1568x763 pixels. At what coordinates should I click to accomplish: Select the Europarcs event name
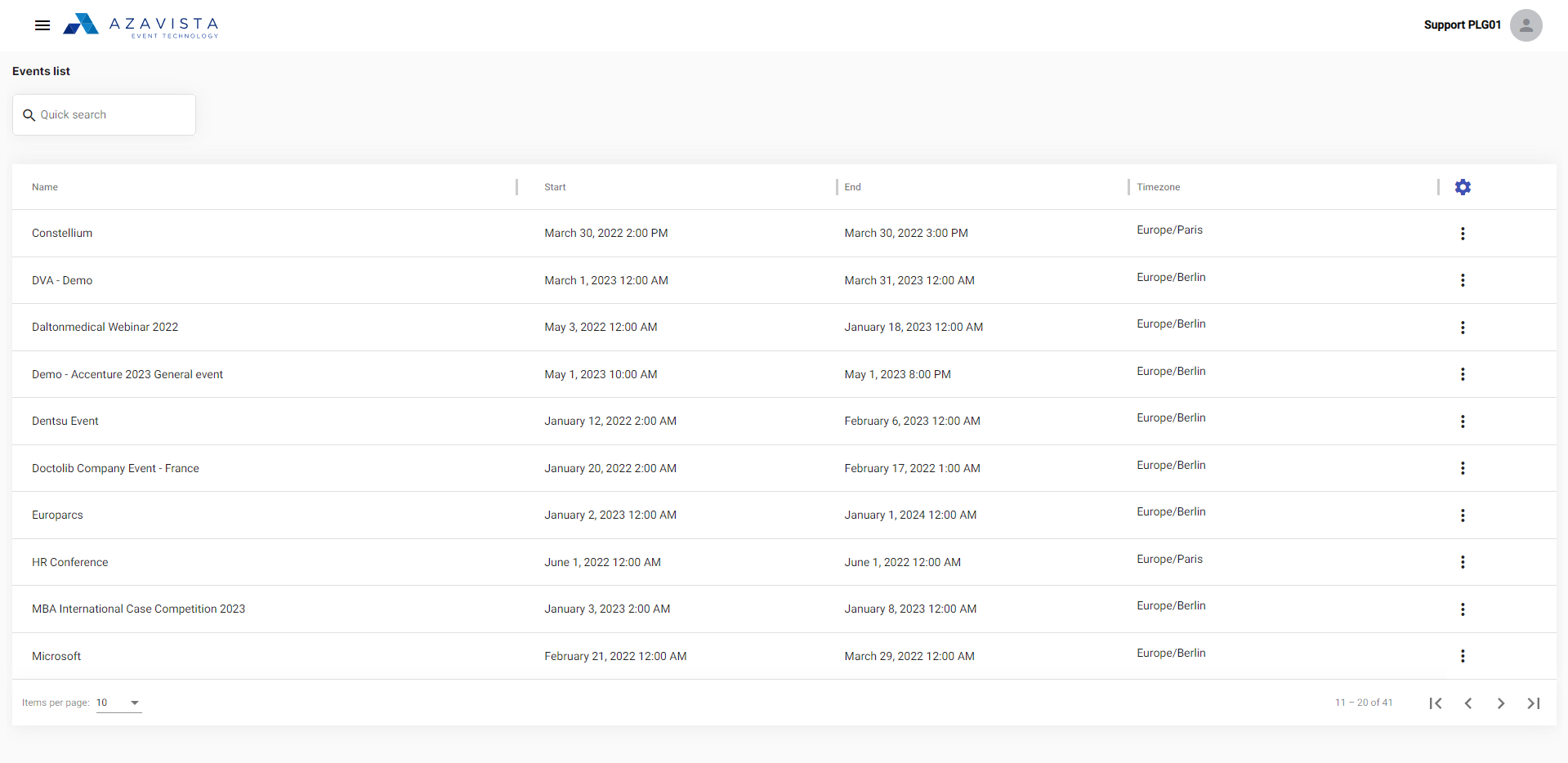click(x=57, y=515)
